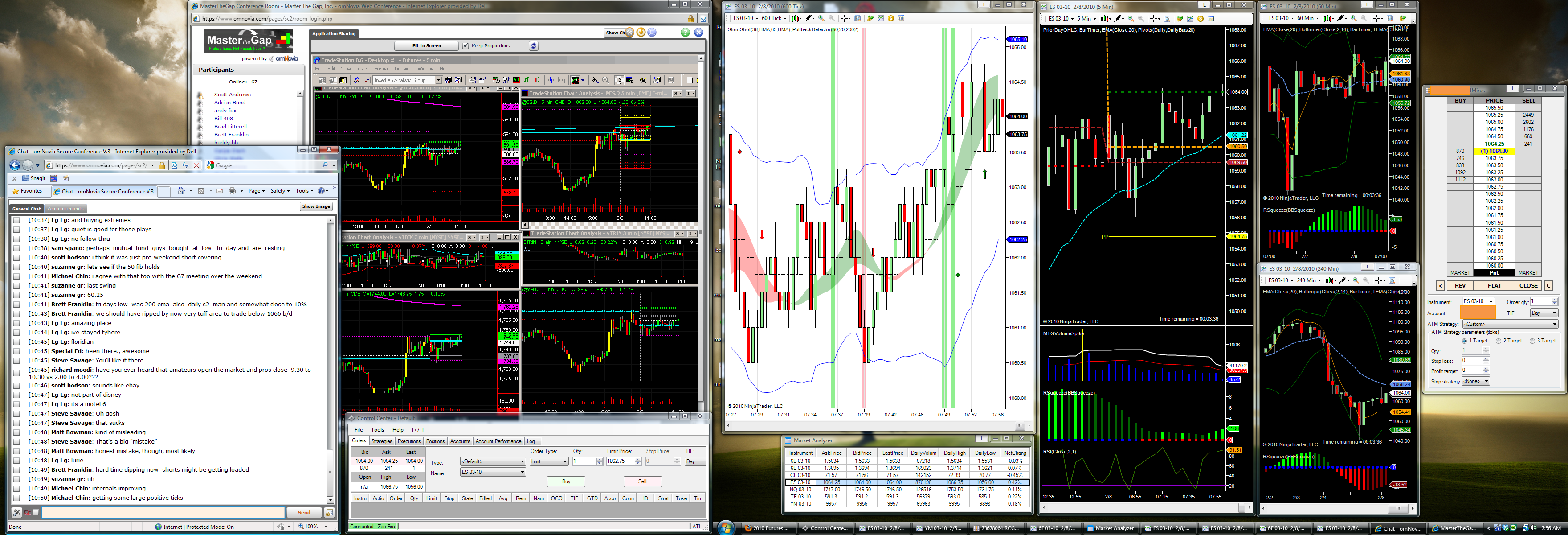The width and height of the screenshot is (1568, 535).
Task: Open ATM Strategy <Custom> dropdown
Action: [x=1510, y=324]
